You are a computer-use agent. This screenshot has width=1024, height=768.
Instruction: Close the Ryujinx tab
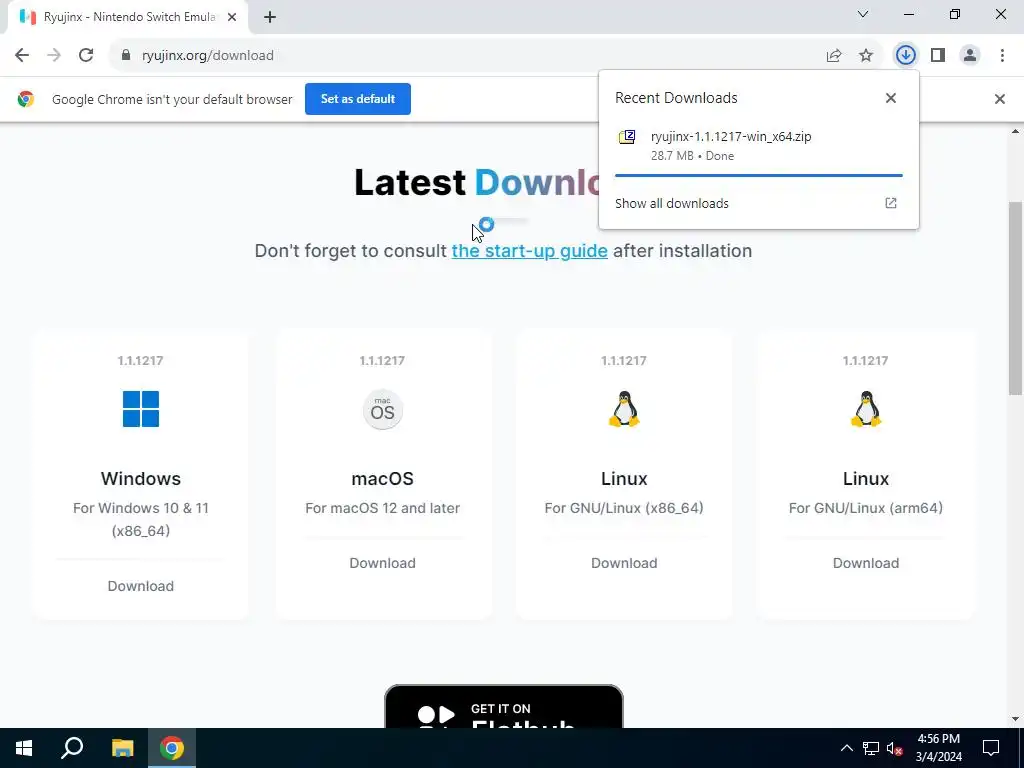[x=232, y=17]
